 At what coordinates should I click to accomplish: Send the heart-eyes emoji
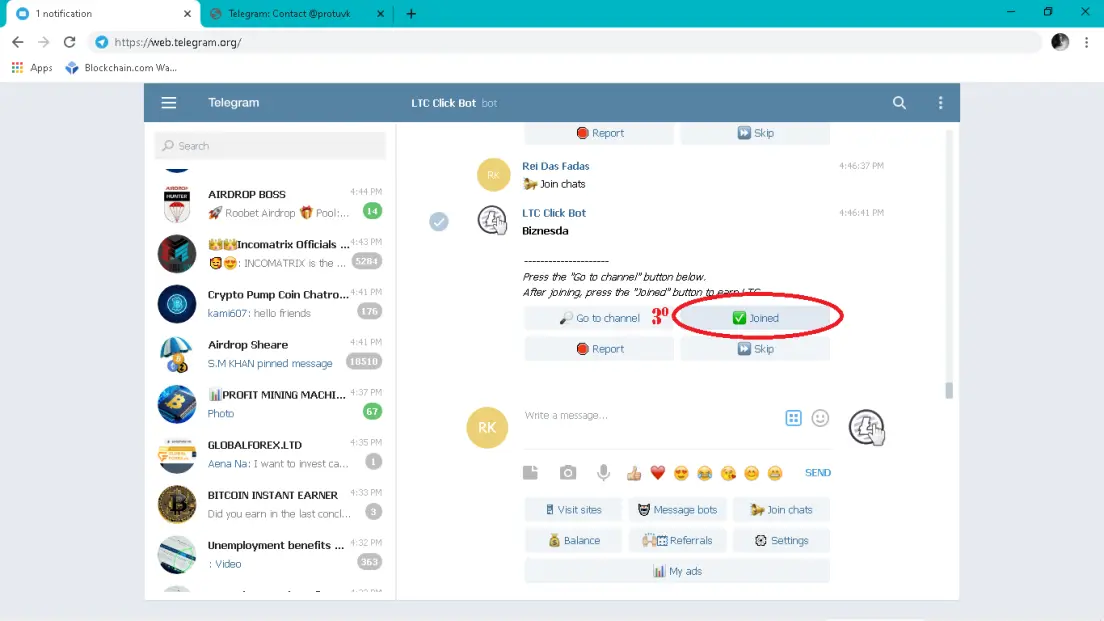click(681, 473)
